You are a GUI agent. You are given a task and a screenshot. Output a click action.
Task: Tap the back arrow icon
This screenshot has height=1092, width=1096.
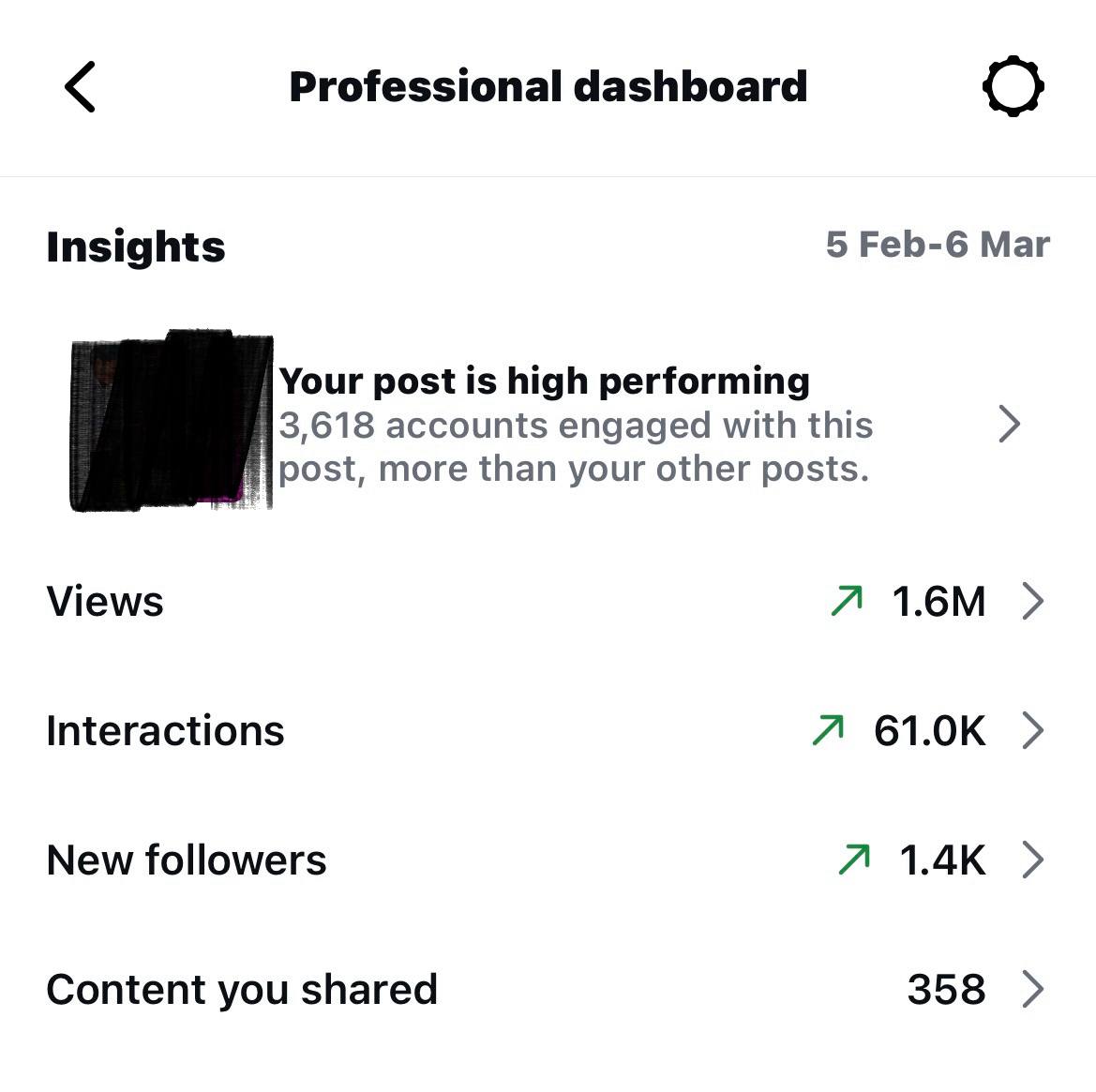pos(81,87)
